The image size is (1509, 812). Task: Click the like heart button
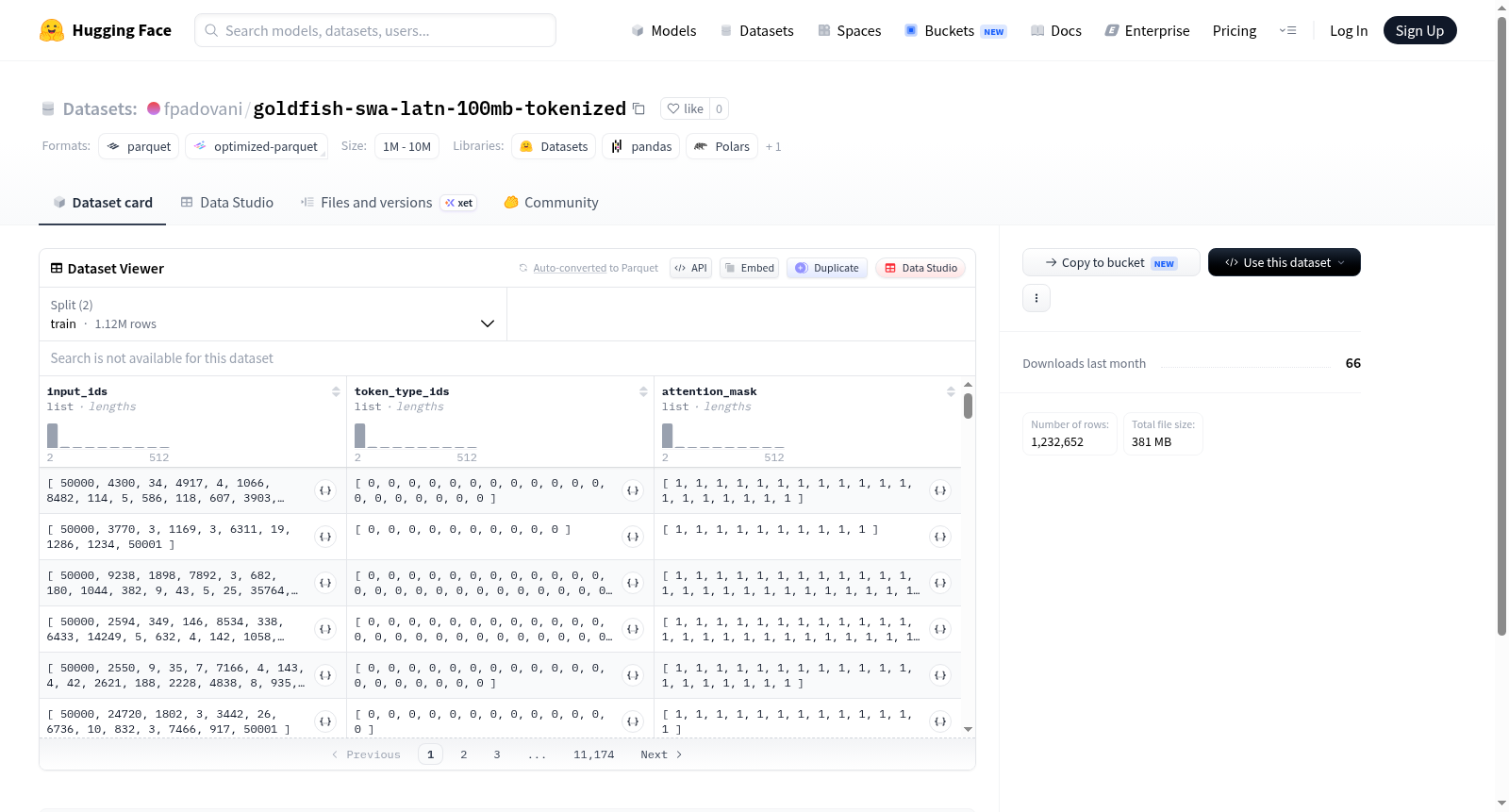click(x=685, y=108)
